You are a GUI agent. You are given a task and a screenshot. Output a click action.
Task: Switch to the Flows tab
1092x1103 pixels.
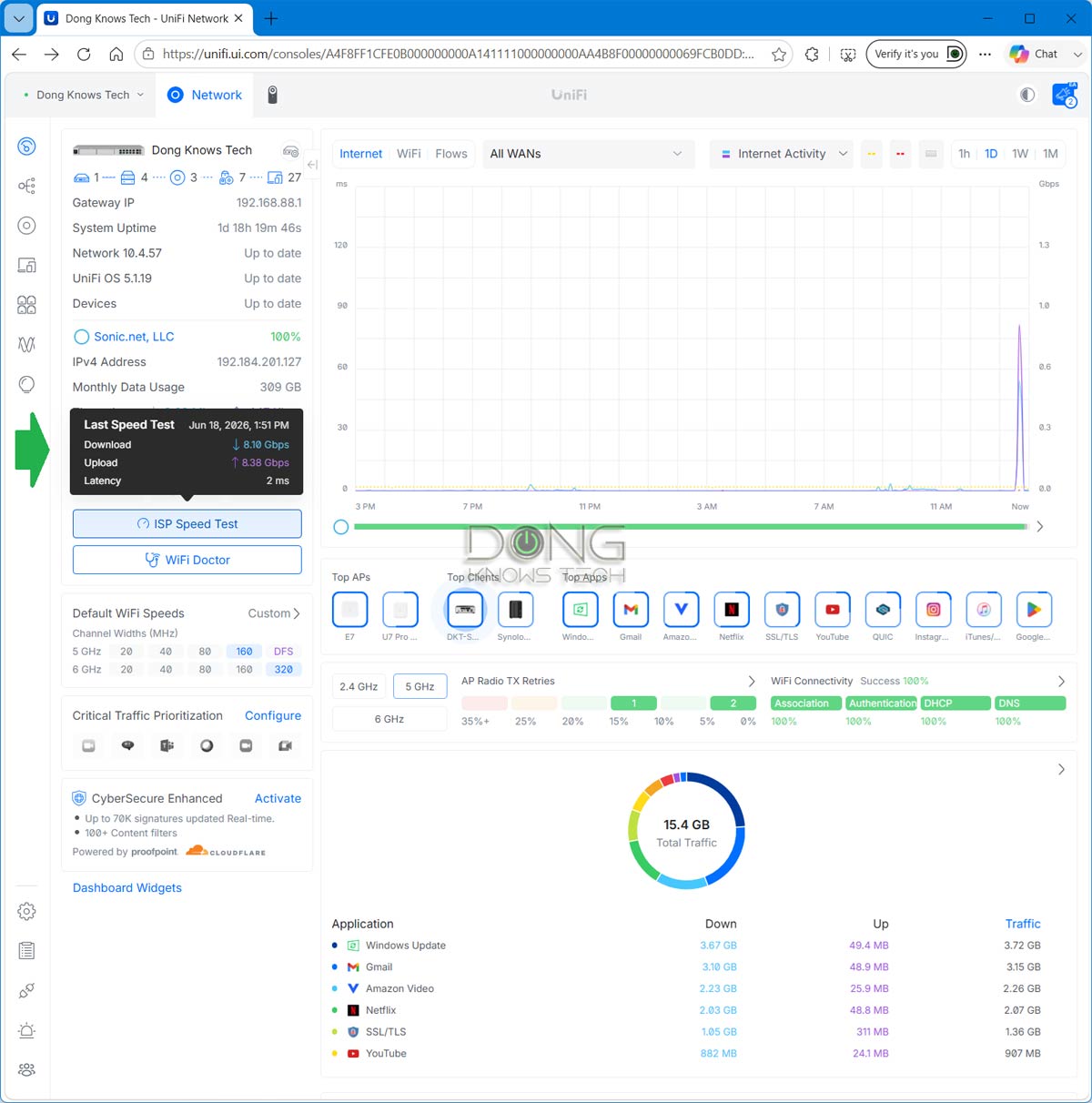tap(451, 154)
